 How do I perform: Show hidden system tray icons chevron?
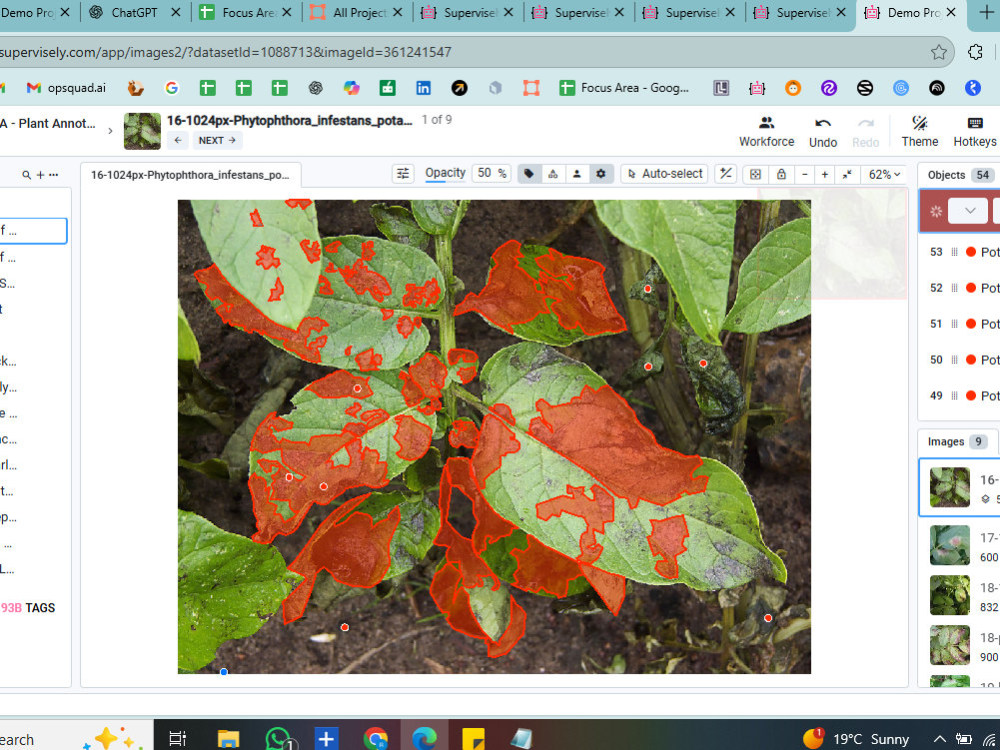[x=940, y=740]
